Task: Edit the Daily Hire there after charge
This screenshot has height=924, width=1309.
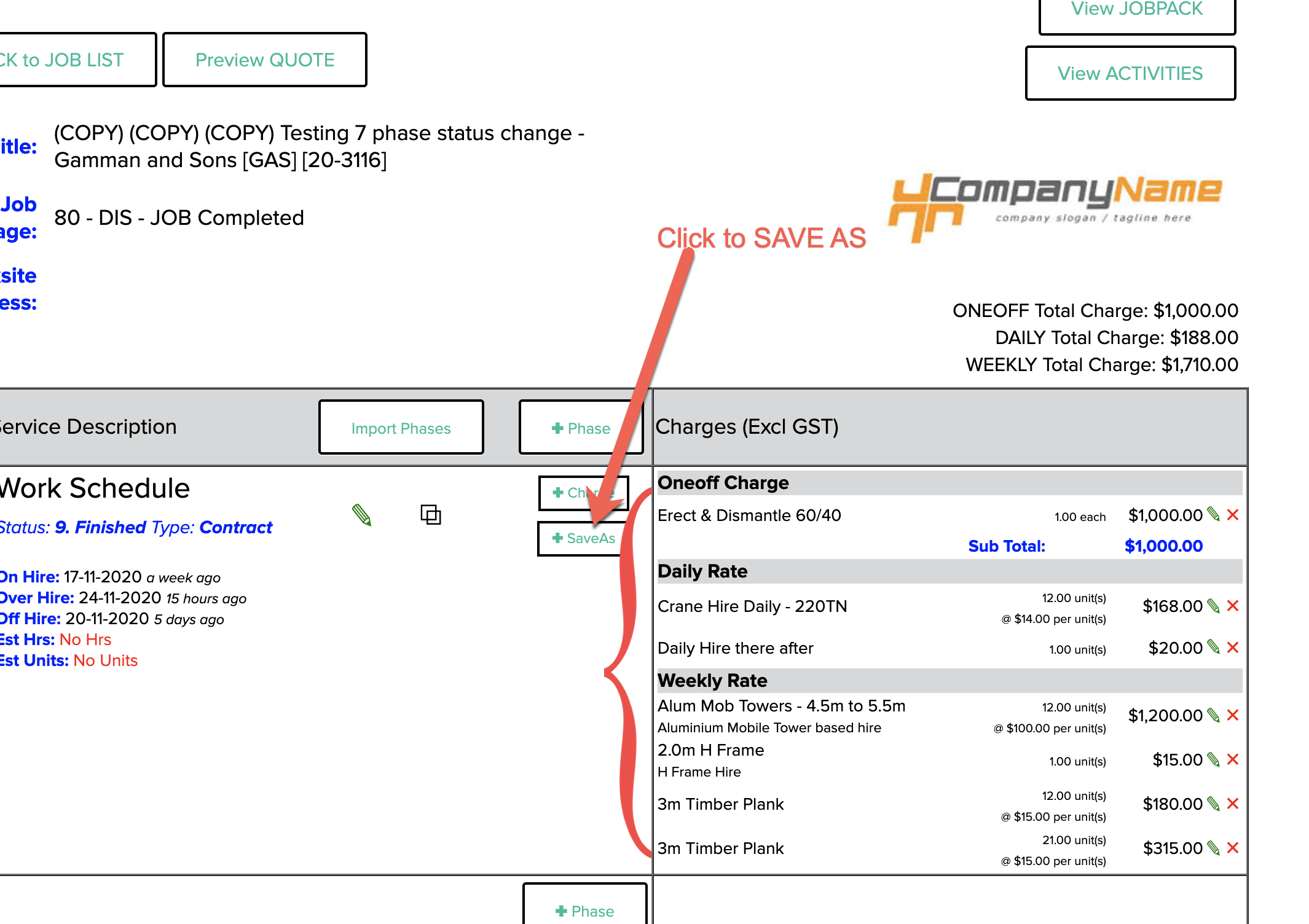Action: [1213, 647]
